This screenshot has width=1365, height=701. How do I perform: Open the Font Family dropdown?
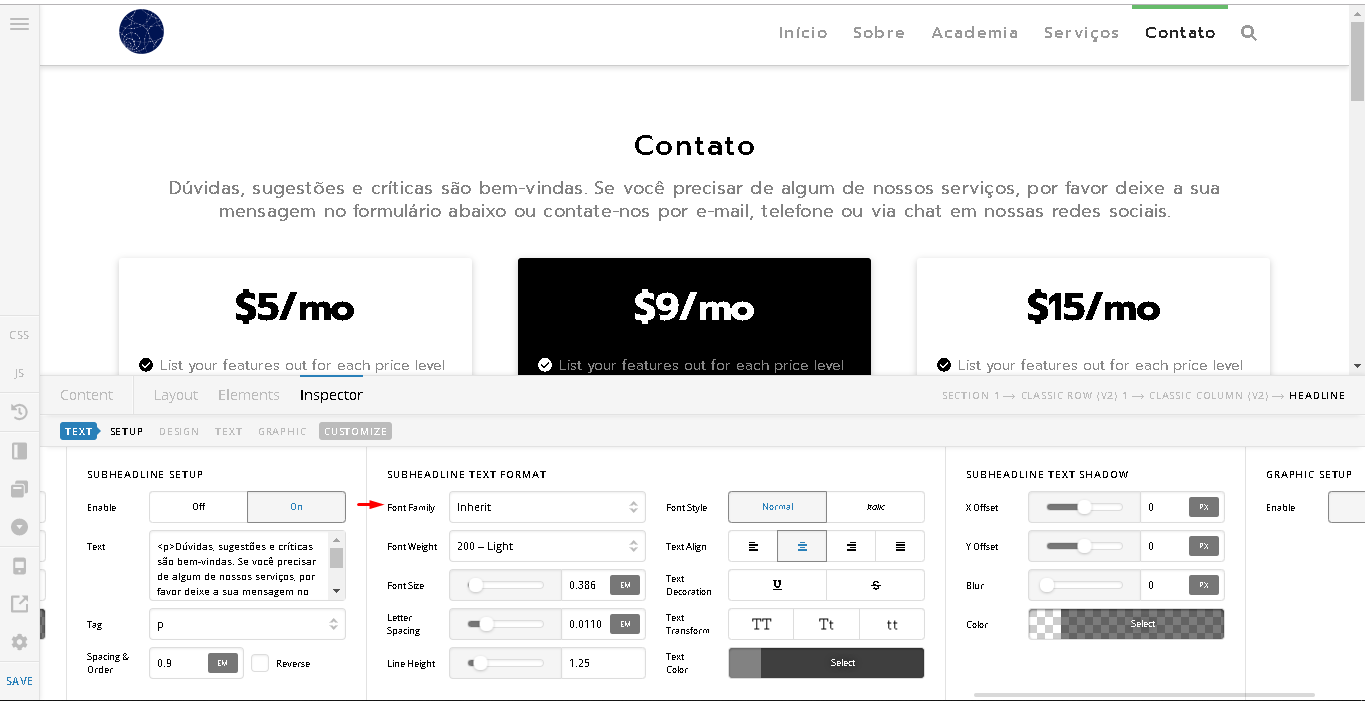[548, 507]
